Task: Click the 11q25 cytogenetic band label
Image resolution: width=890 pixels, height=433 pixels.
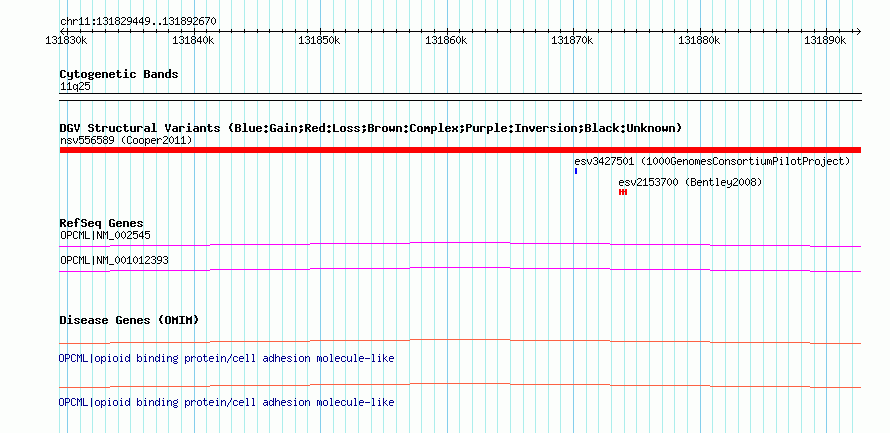Action: tap(75, 87)
